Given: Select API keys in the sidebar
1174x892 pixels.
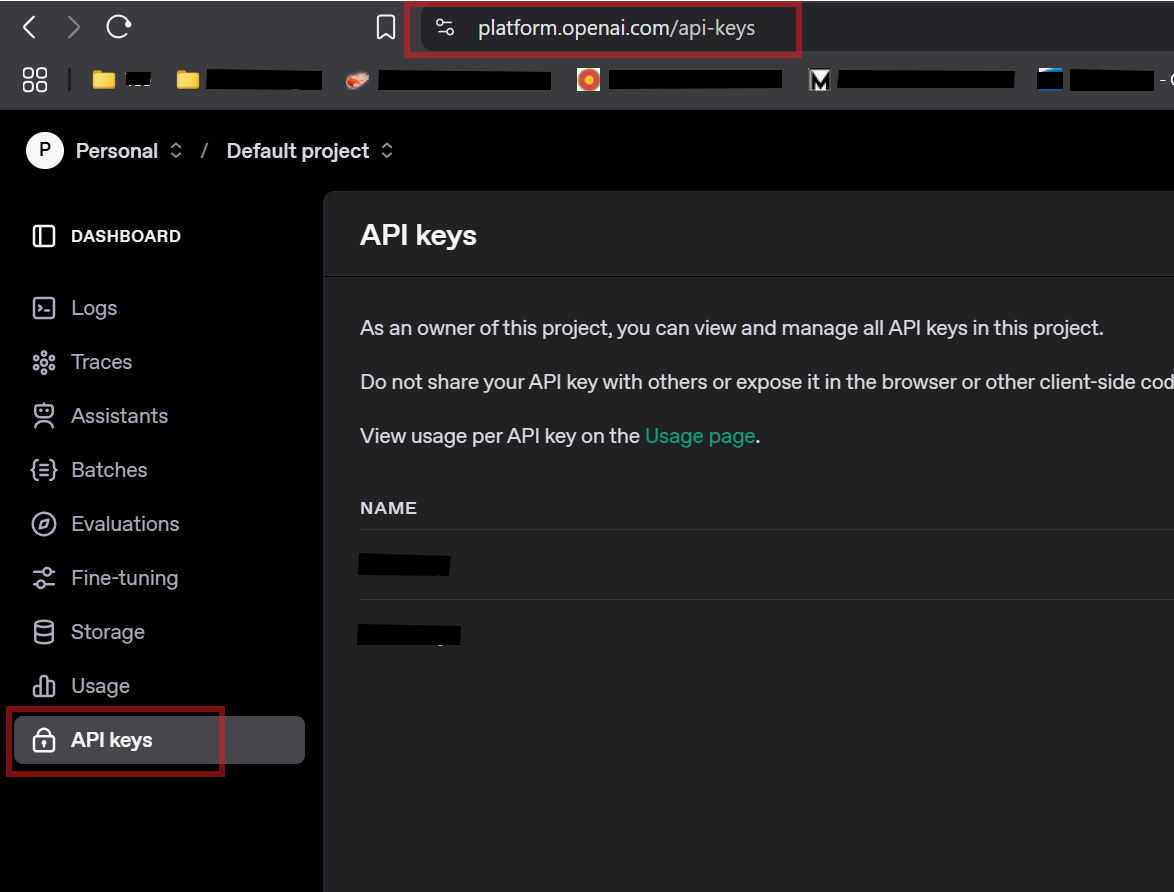Looking at the screenshot, I should click(159, 740).
